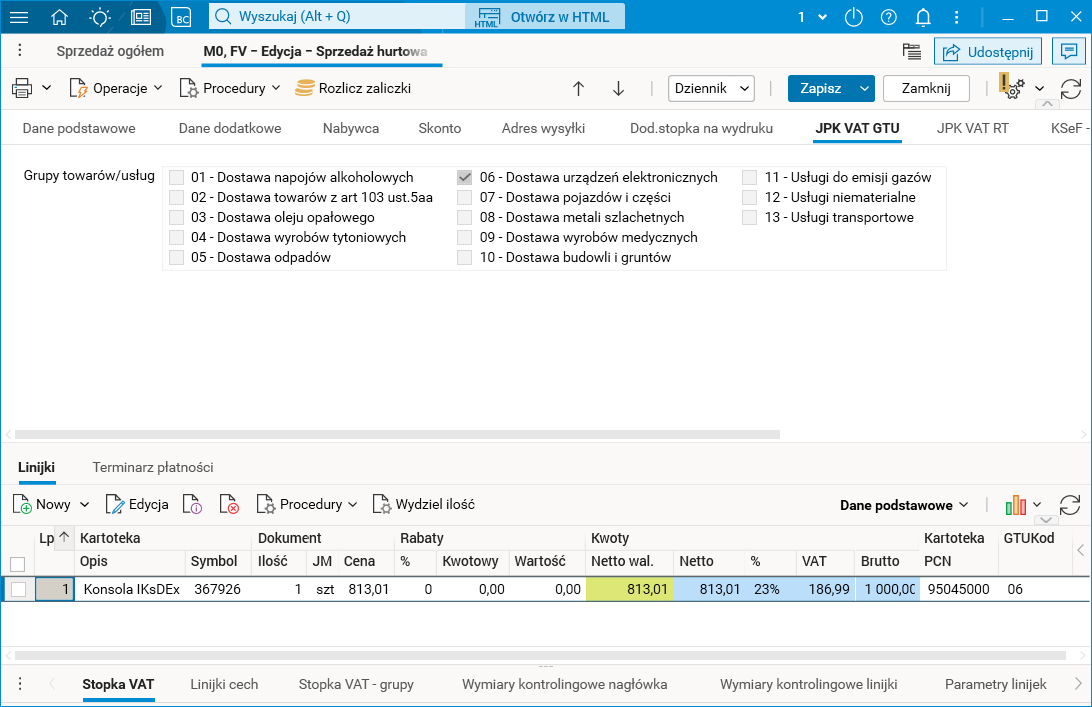The image size is (1092, 707).
Task: Click Rozlicz zaliczki coins button
Action: tap(353, 88)
